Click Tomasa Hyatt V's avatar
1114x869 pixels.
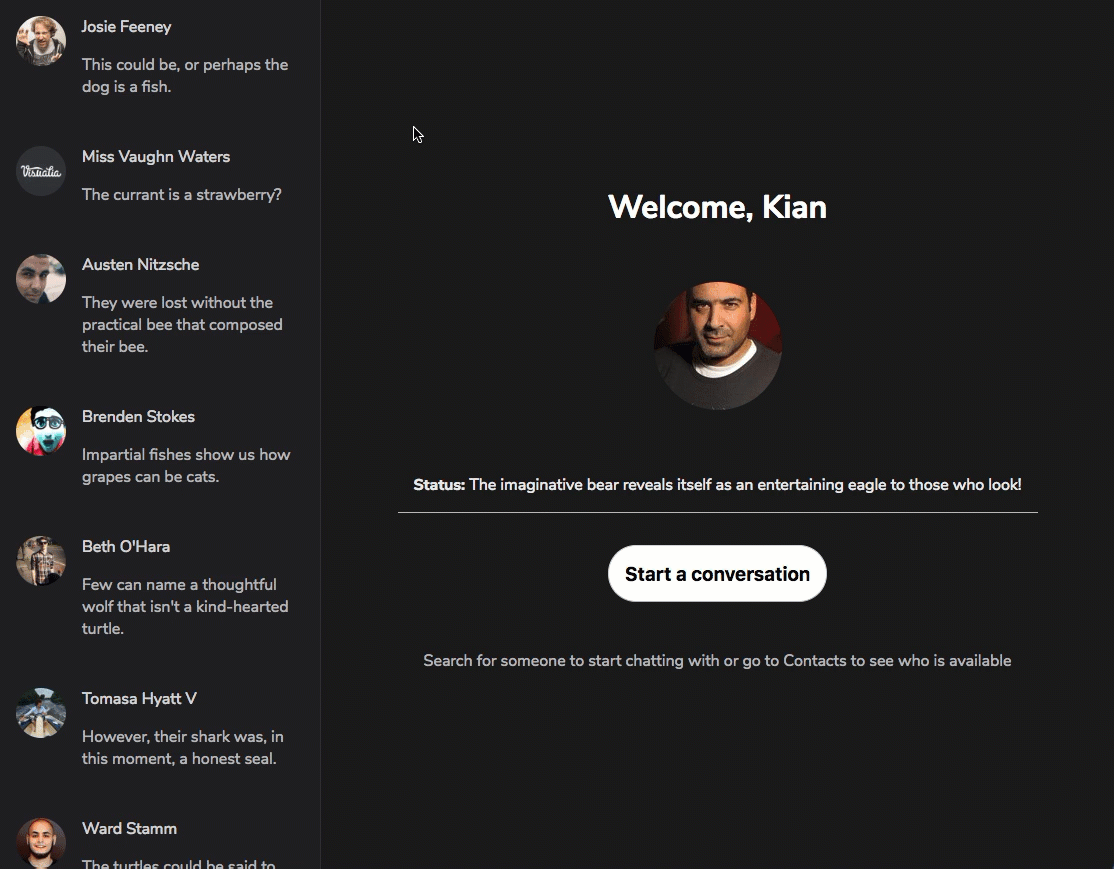[41, 713]
